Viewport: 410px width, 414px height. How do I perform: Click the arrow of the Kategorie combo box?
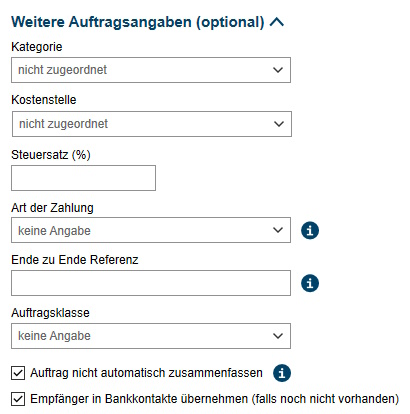278,70
